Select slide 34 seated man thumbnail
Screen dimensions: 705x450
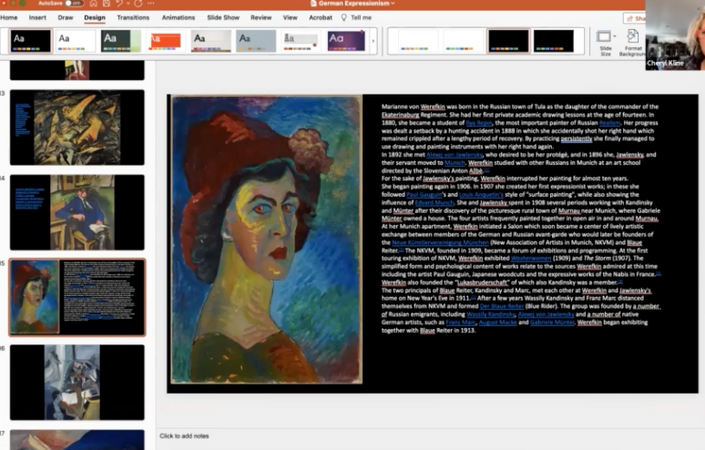77,212
